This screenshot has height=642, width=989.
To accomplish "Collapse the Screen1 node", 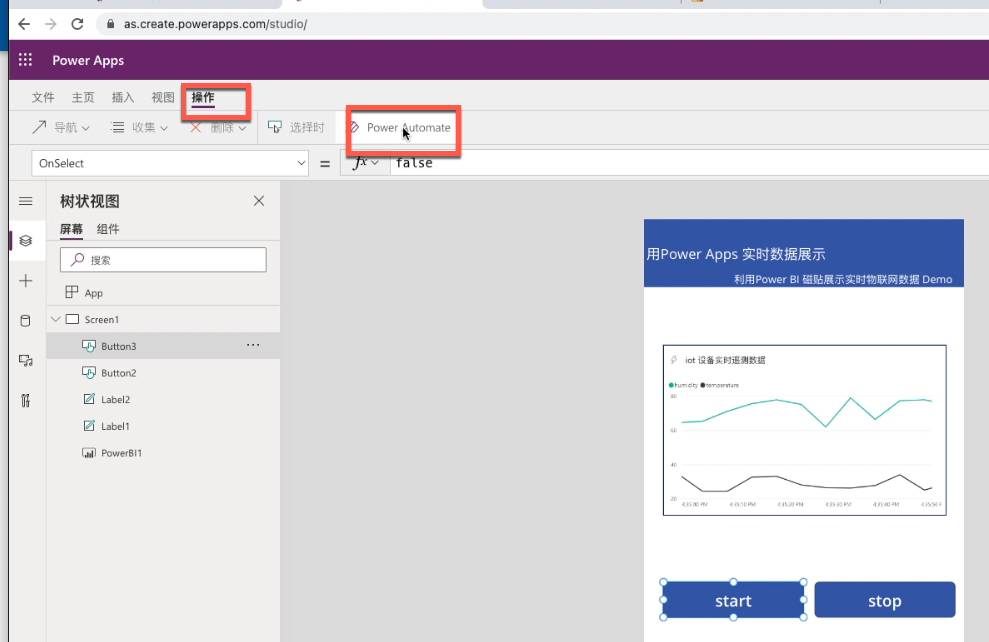I will (x=56, y=319).
